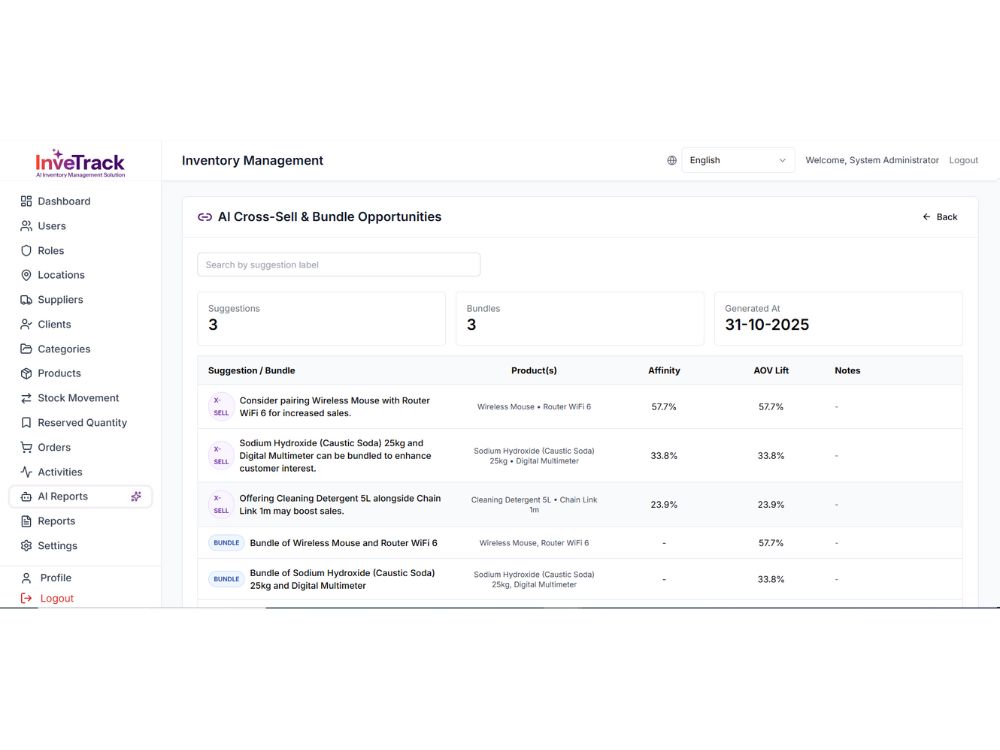Image resolution: width=1000 pixels, height=750 pixels.
Task: Click the Orders cart icon
Action: pos(26,447)
